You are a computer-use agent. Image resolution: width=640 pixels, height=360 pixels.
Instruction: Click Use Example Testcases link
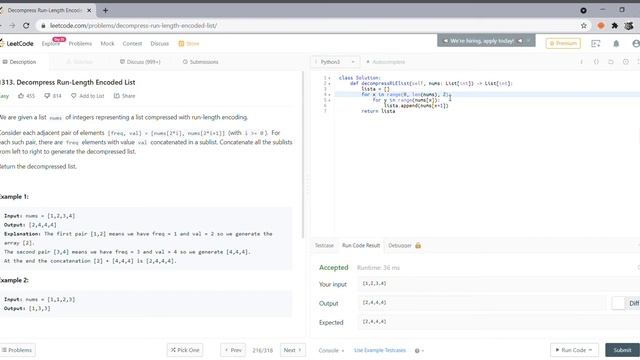(380, 350)
